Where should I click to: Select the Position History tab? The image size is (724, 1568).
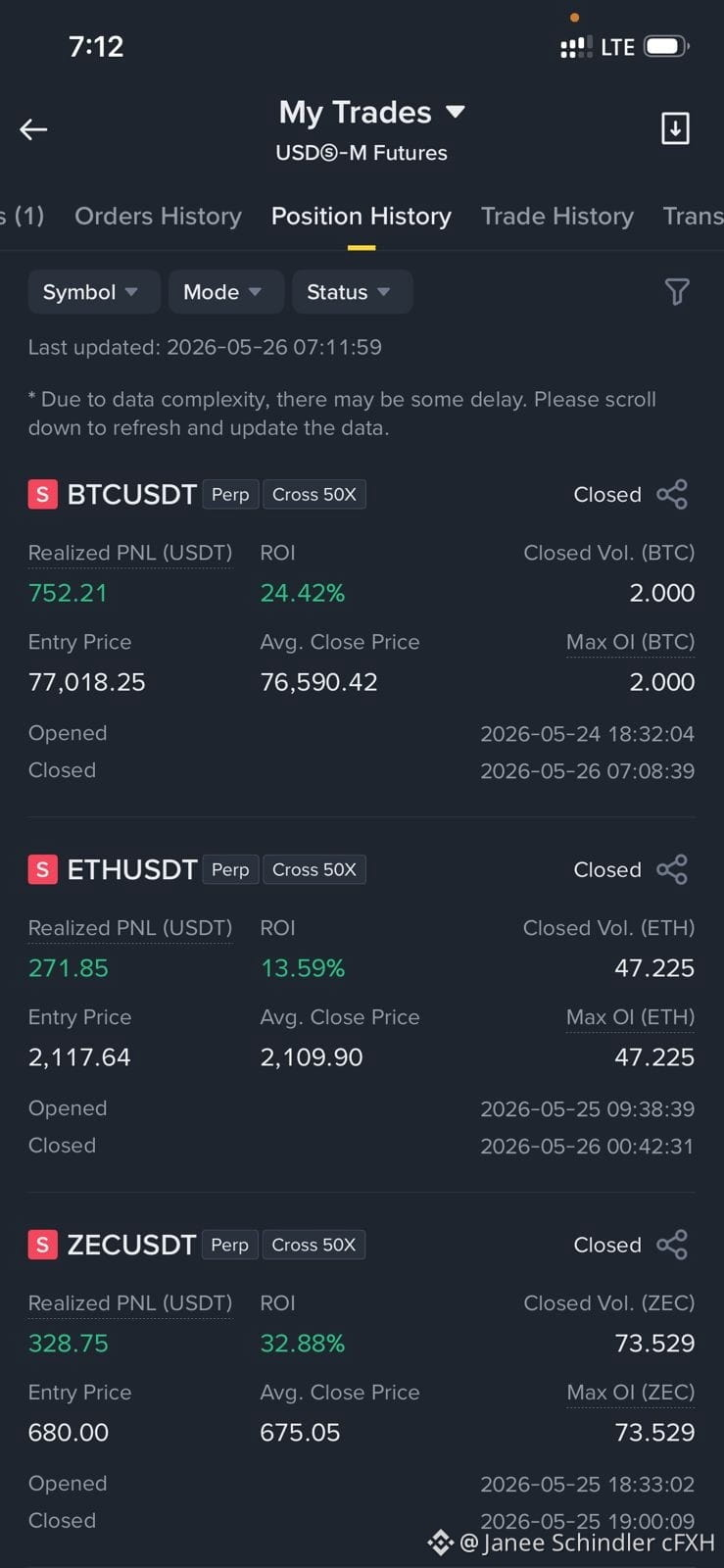point(362,216)
